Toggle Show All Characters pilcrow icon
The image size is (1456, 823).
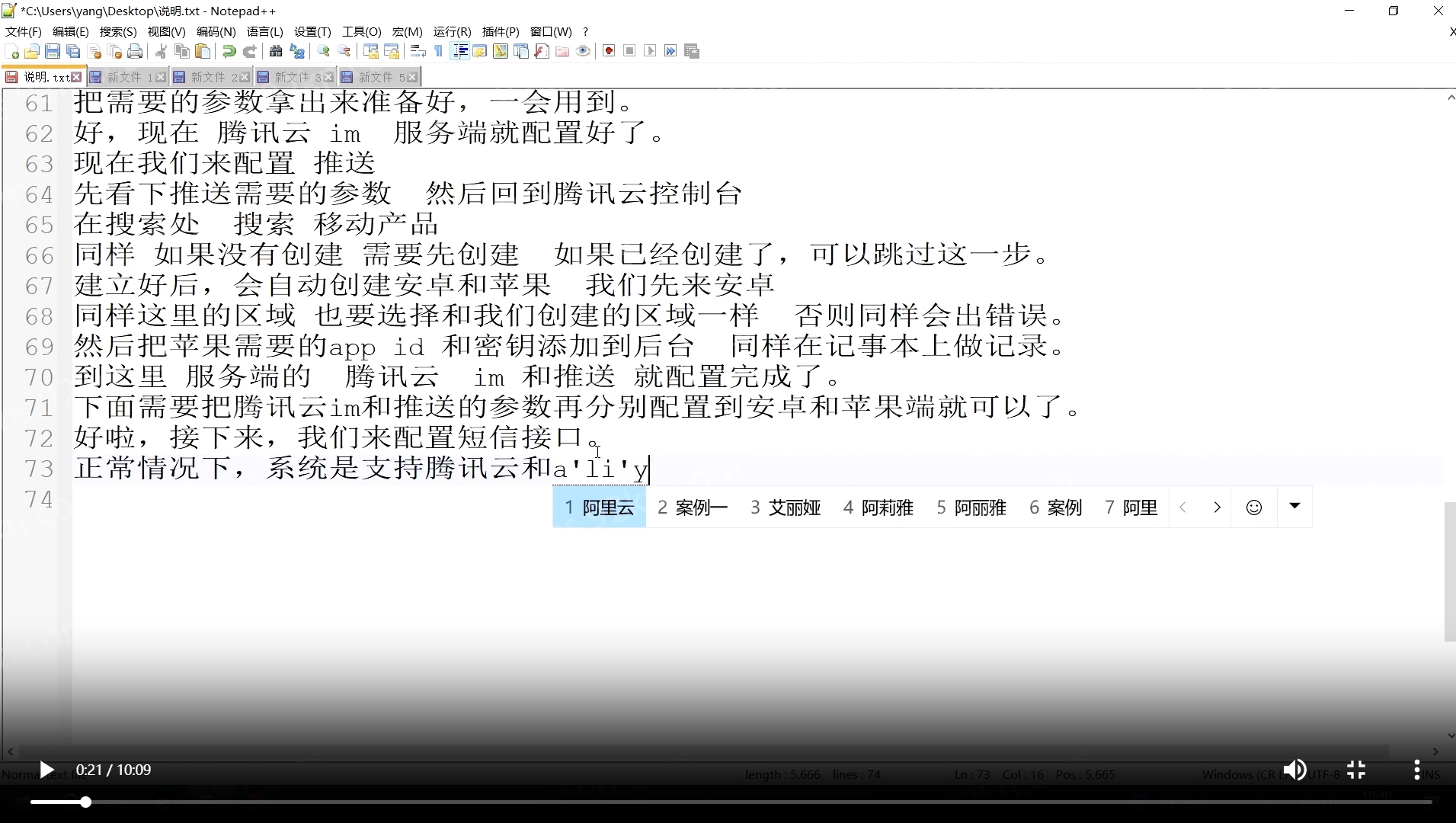pyautogui.click(x=439, y=51)
